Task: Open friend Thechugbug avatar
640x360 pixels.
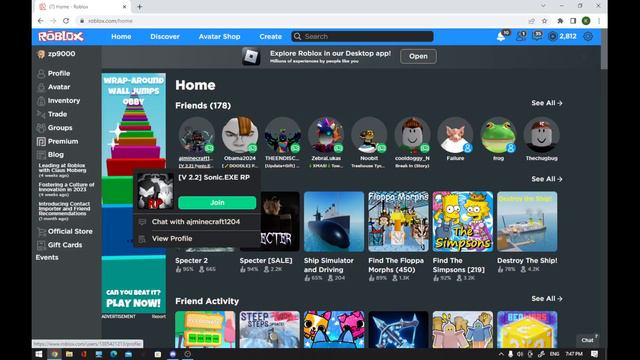Action: (x=542, y=135)
